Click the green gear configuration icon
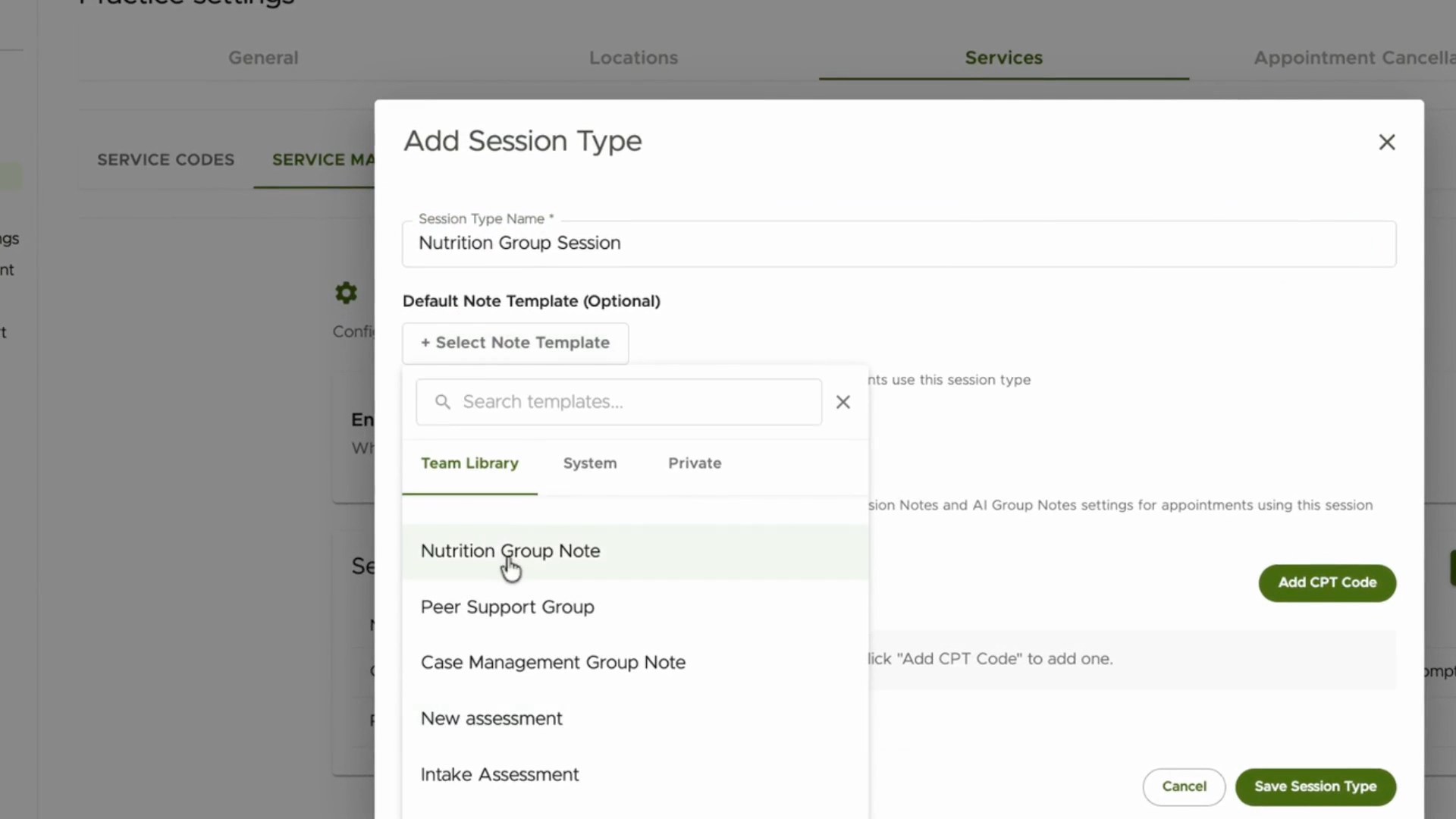This screenshot has width=1456, height=819. coord(346,293)
